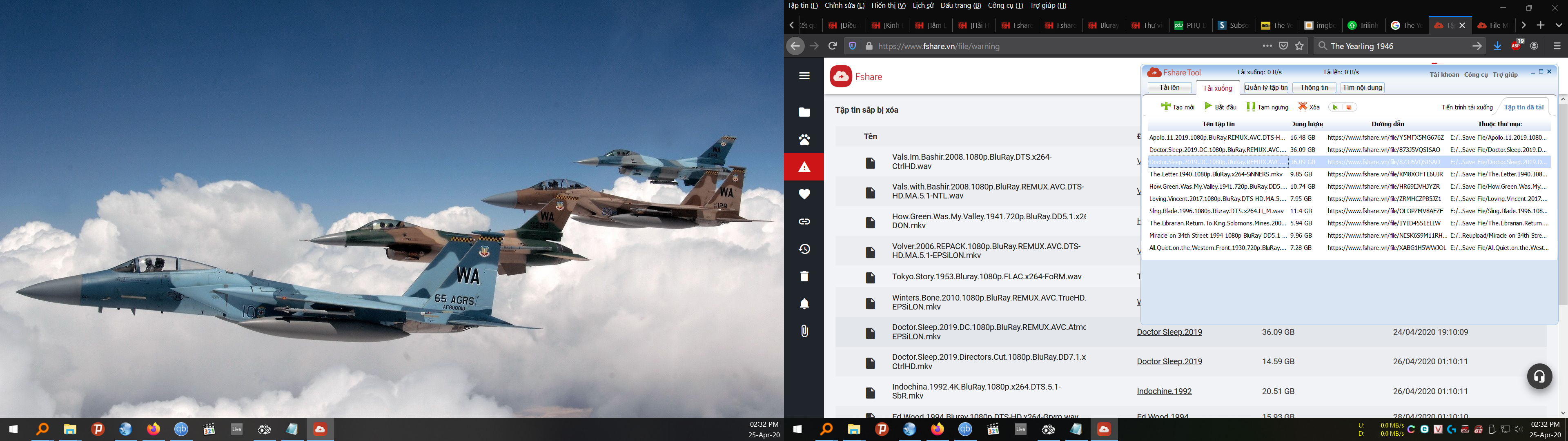Image resolution: width=1568 pixels, height=441 pixels.
Task: Click Tạo mới button in Fshare Tool
Action: click(1177, 107)
